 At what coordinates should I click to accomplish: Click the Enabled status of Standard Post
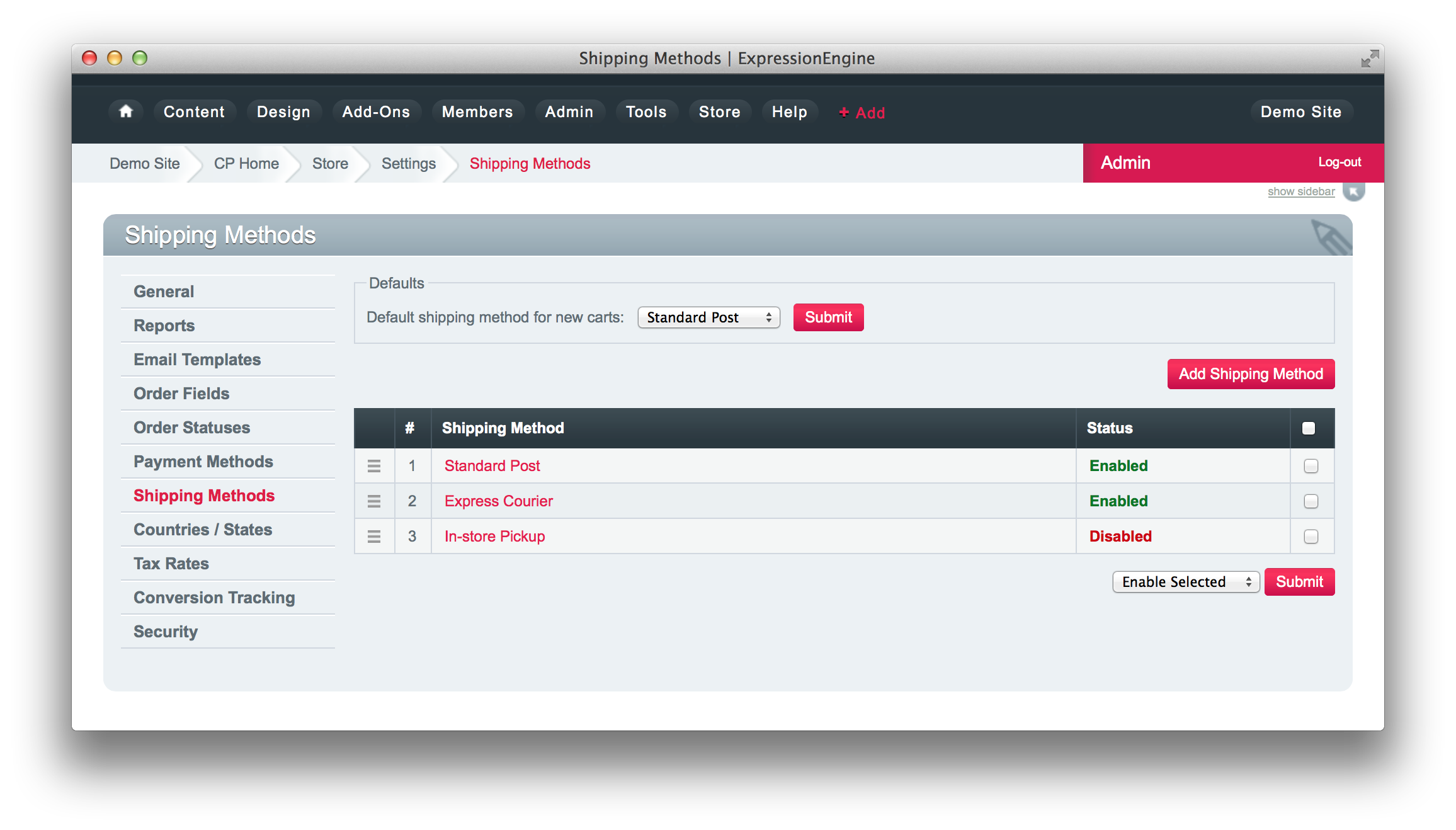pyautogui.click(x=1118, y=466)
